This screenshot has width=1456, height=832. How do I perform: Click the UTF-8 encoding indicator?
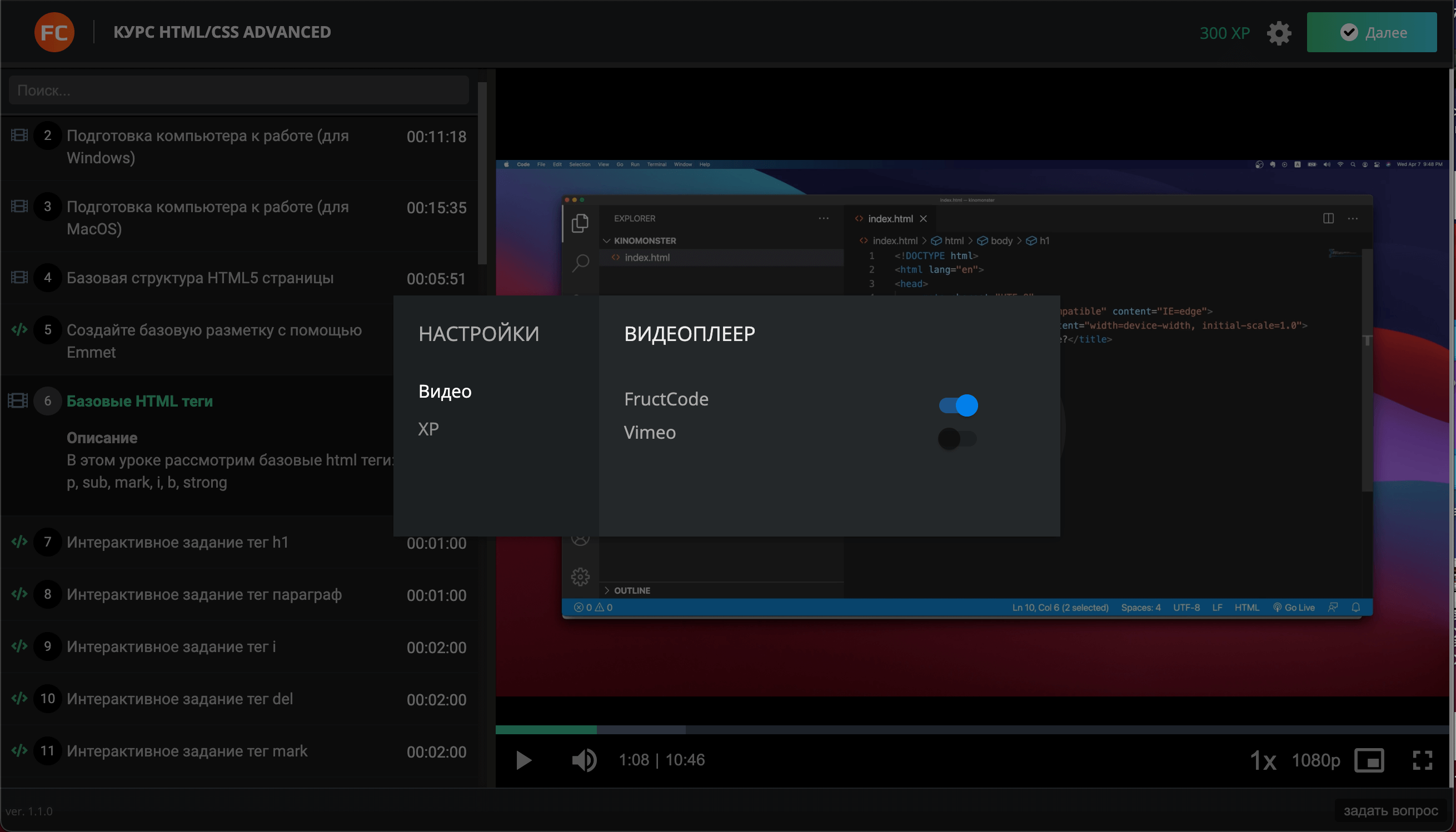pos(1186,608)
